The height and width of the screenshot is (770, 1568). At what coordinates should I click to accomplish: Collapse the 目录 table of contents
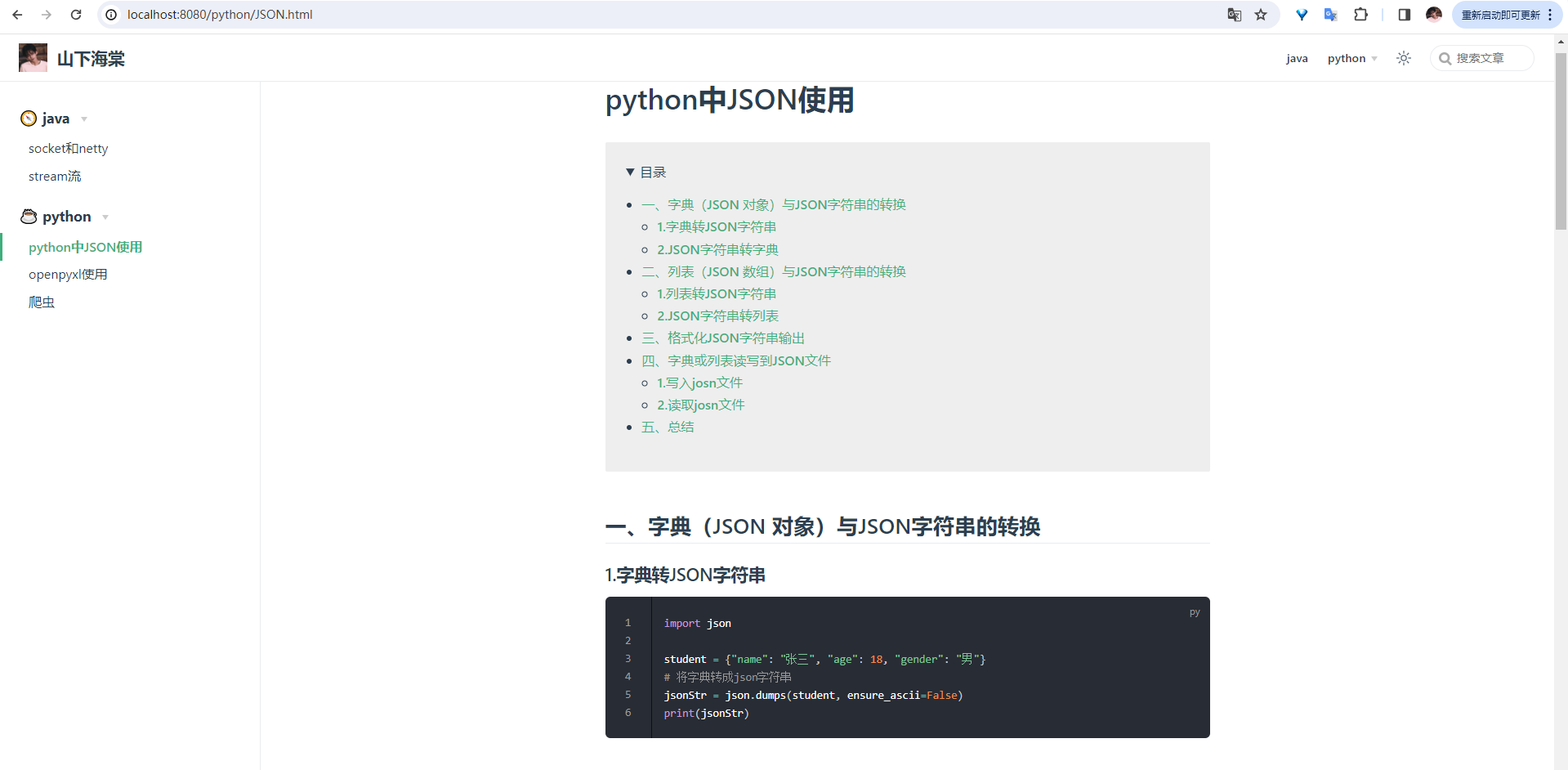[x=646, y=172]
